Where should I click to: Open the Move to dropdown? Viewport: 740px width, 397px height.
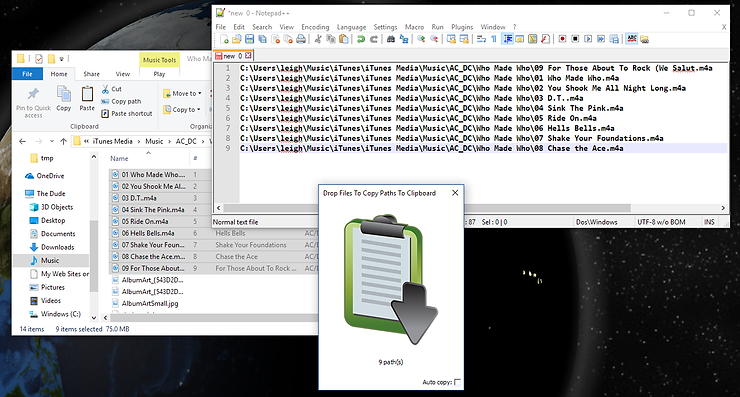182,93
